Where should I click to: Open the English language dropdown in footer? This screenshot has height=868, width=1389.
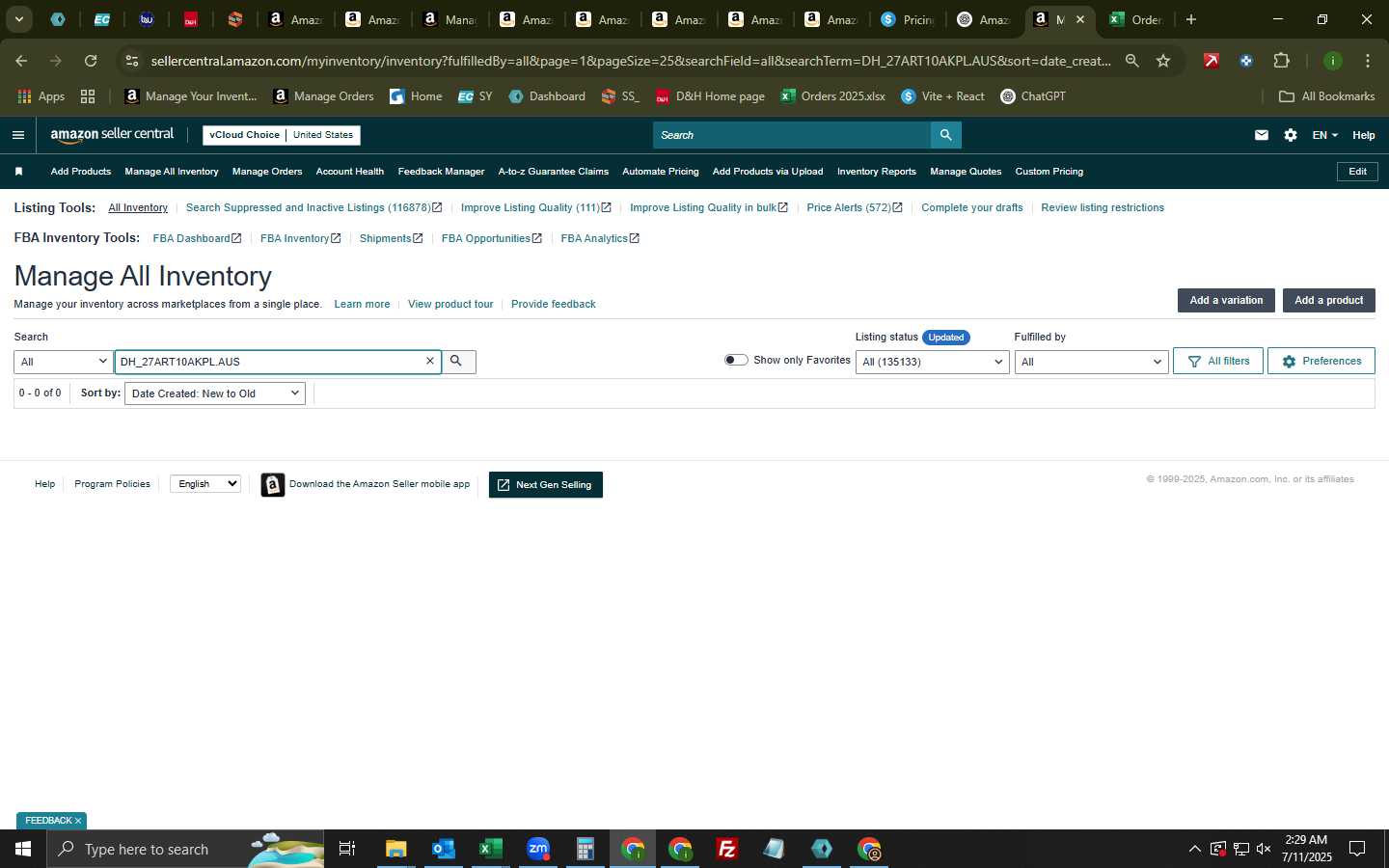click(x=205, y=484)
